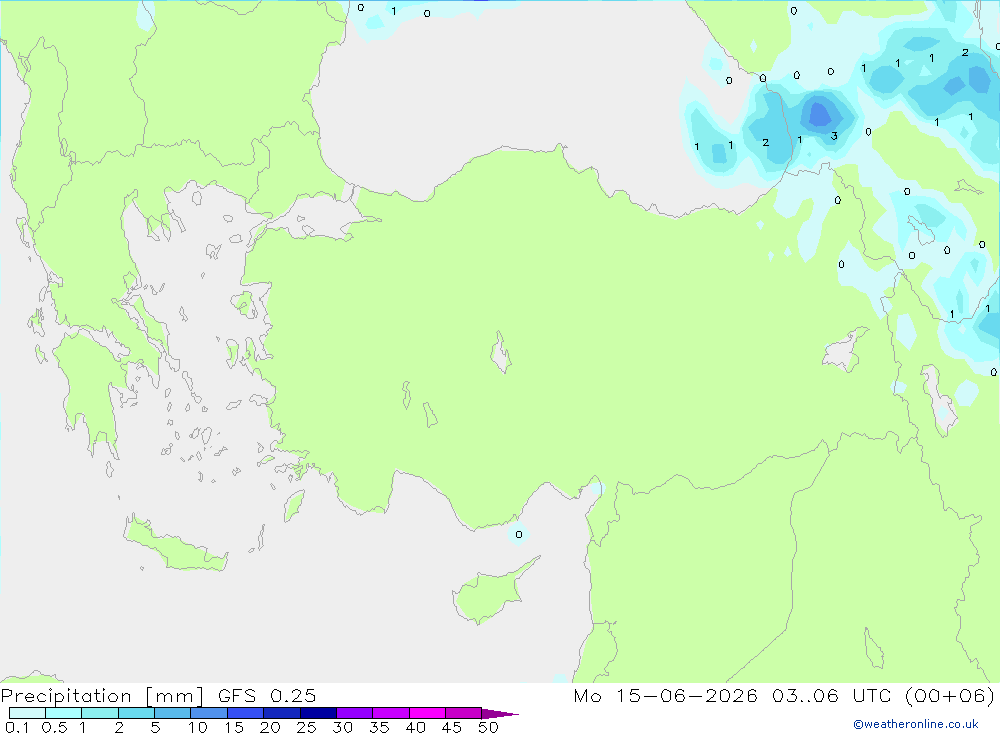Click the legend value '50'
Viewport: 1000px width, 733px height.
click(x=488, y=727)
